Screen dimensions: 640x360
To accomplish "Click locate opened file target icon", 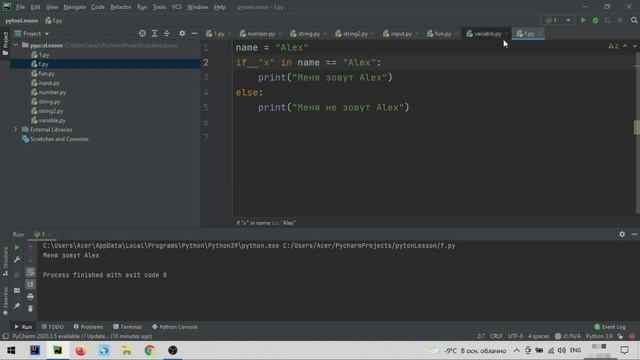I will [142, 33].
